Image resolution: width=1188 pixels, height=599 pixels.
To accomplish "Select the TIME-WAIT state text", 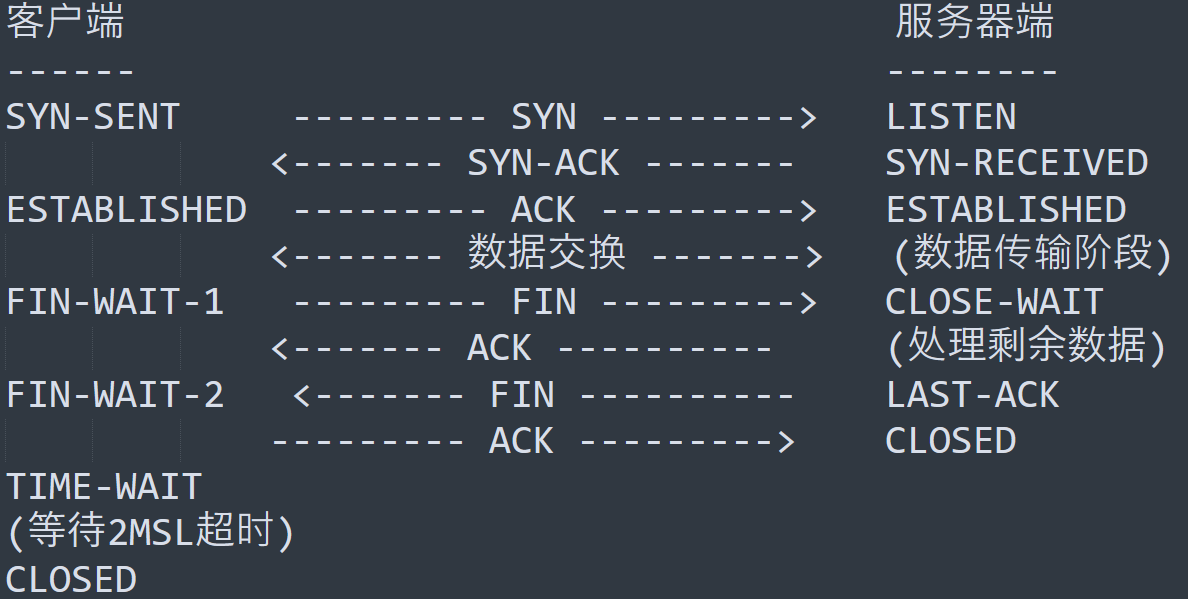I will pyautogui.click(x=104, y=487).
